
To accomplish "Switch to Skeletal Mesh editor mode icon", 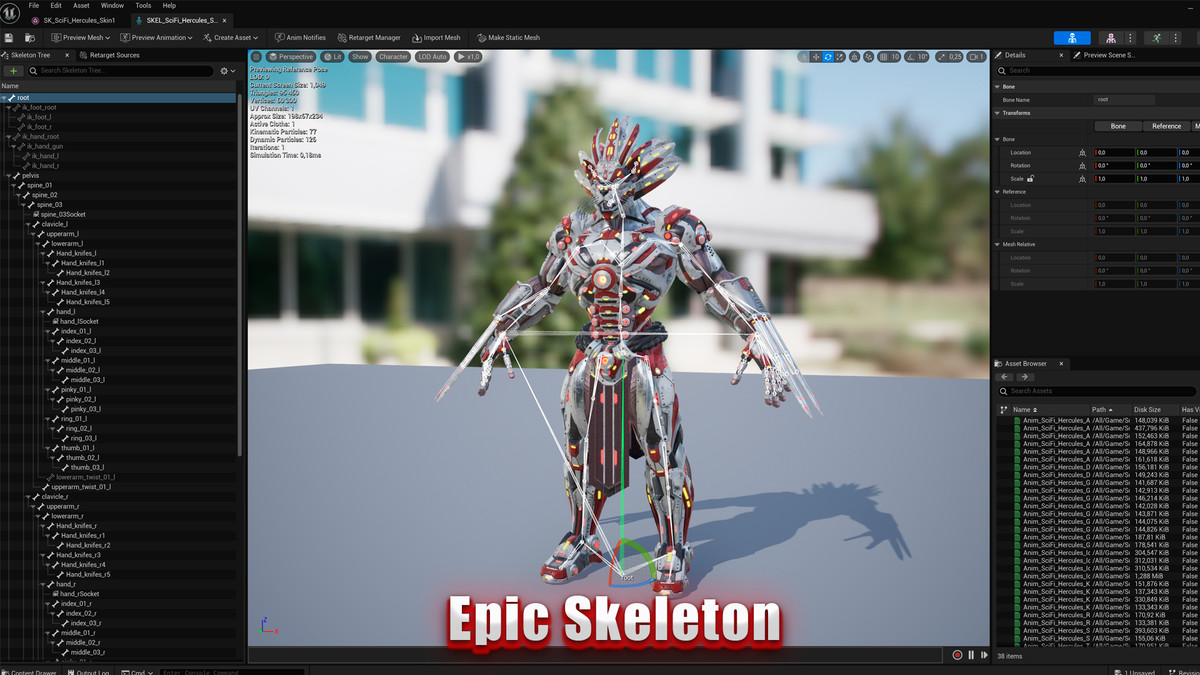I will pyautogui.click(x=1111, y=38).
